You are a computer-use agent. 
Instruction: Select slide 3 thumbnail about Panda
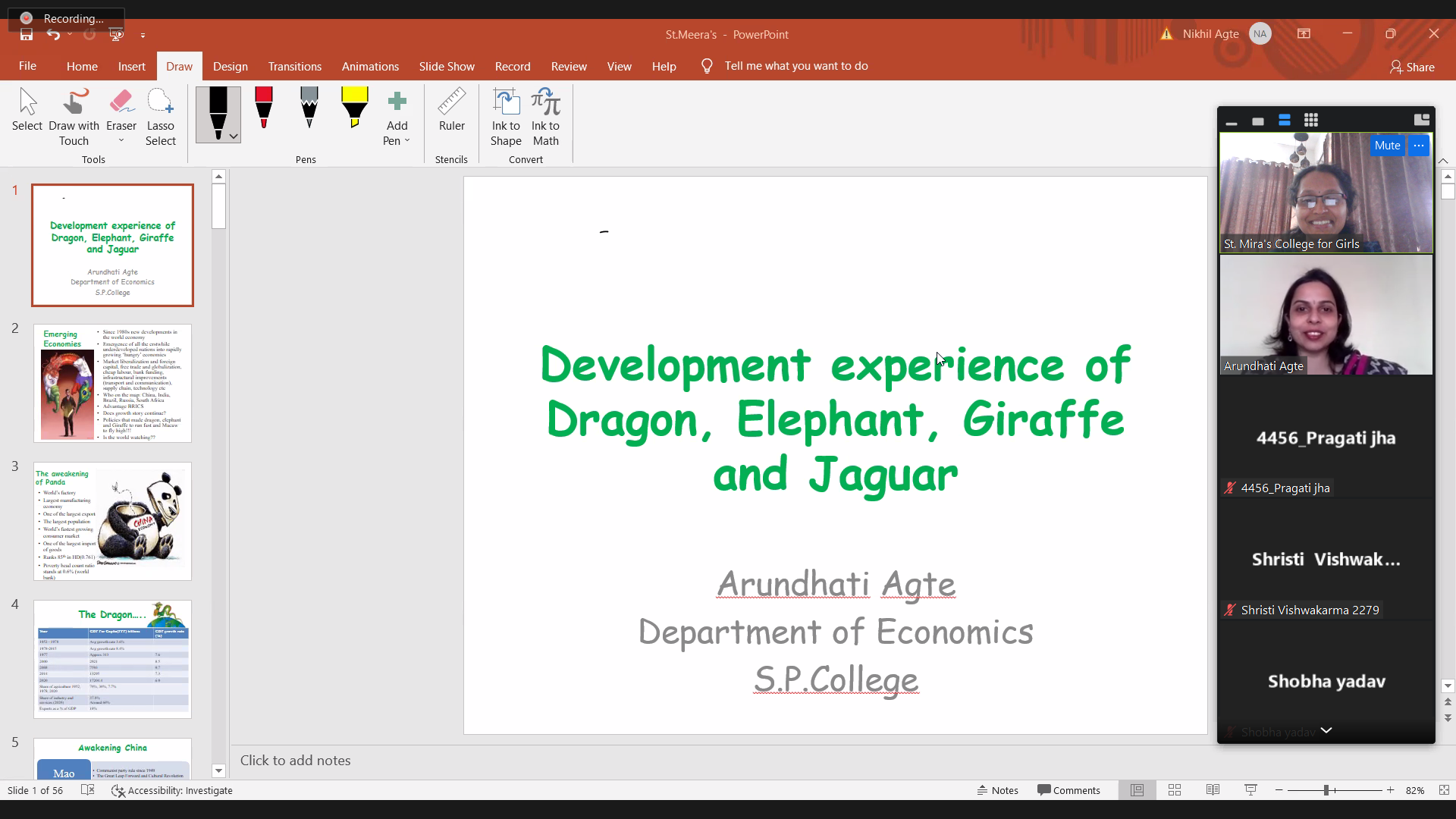point(112,521)
